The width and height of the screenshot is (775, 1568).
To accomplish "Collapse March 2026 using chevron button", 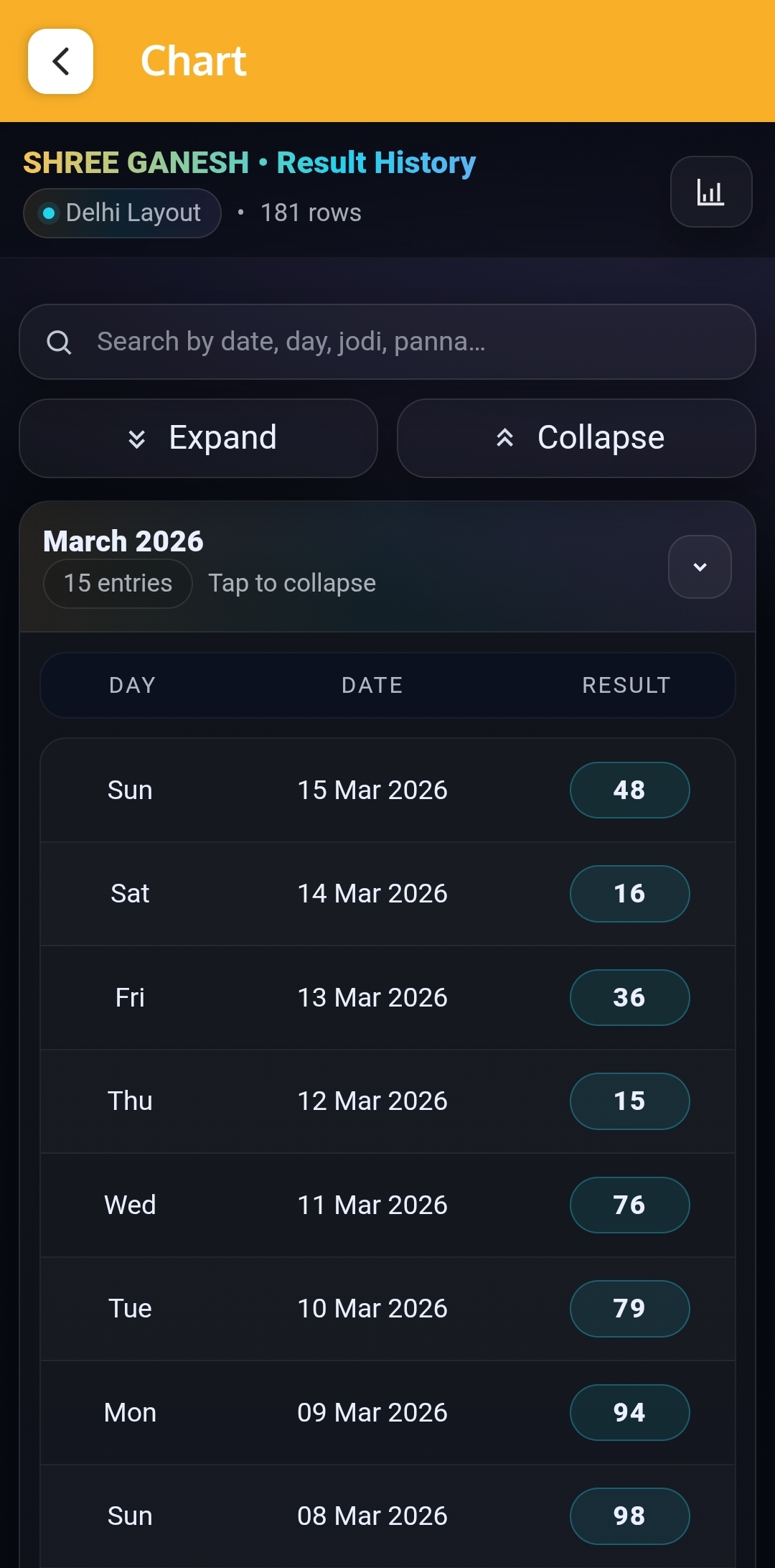I will click(x=700, y=566).
